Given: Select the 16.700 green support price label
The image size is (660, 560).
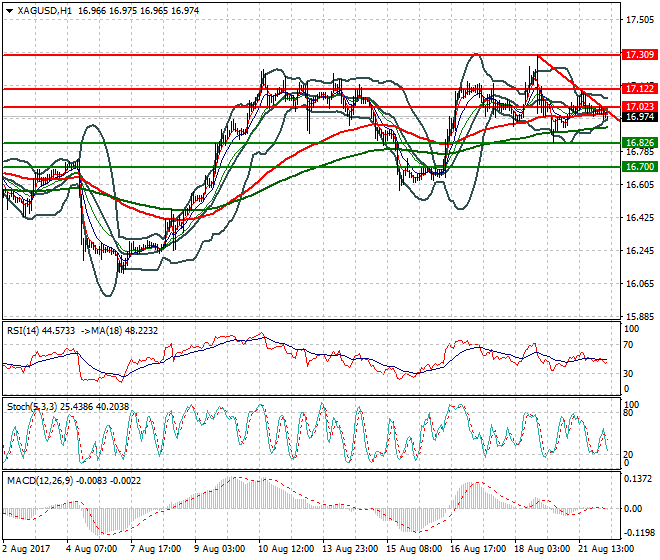Looking at the screenshot, I should [x=639, y=167].
